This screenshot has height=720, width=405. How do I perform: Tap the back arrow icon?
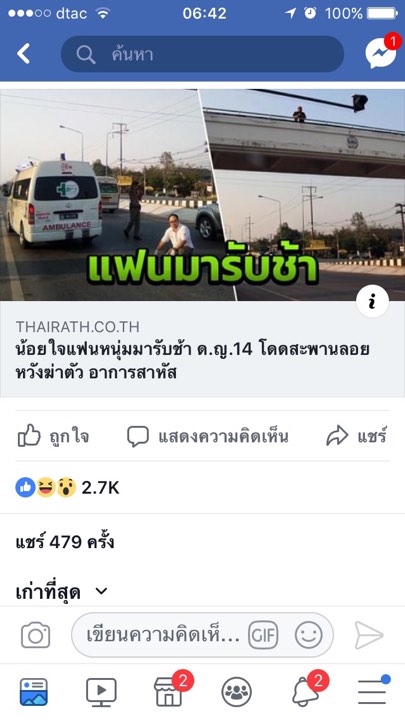tap(23, 54)
